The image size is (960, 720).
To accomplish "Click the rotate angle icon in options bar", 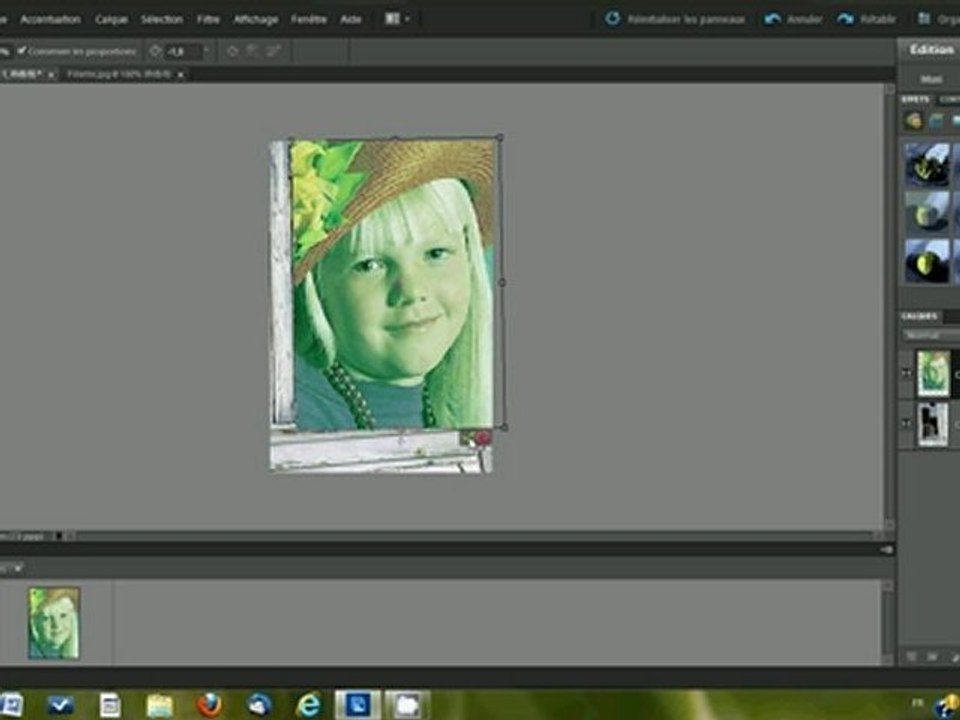I will (156, 51).
